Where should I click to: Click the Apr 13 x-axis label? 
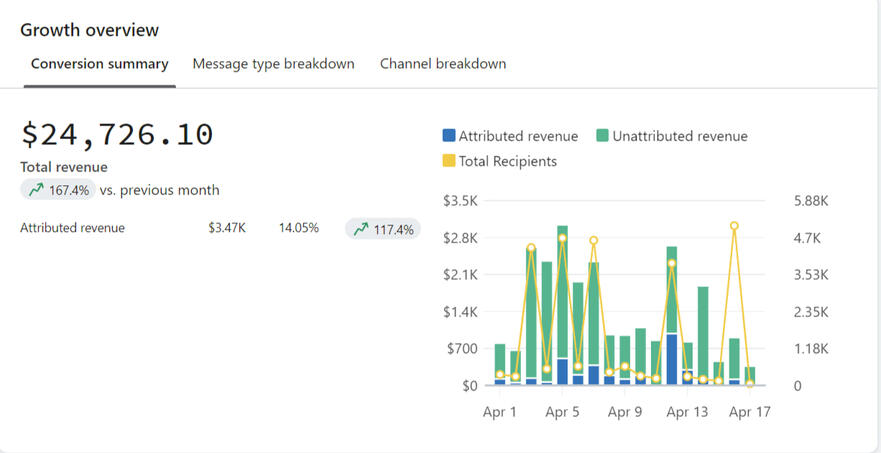tap(687, 412)
